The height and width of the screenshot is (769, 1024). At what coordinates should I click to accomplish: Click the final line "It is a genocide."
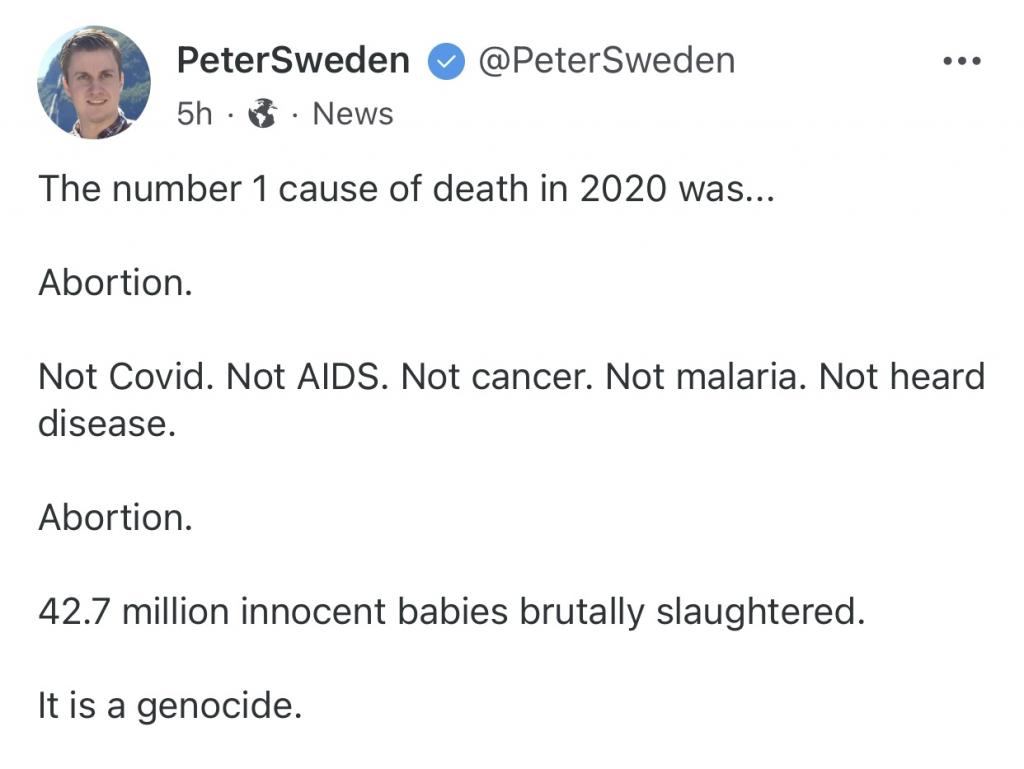click(x=169, y=706)
